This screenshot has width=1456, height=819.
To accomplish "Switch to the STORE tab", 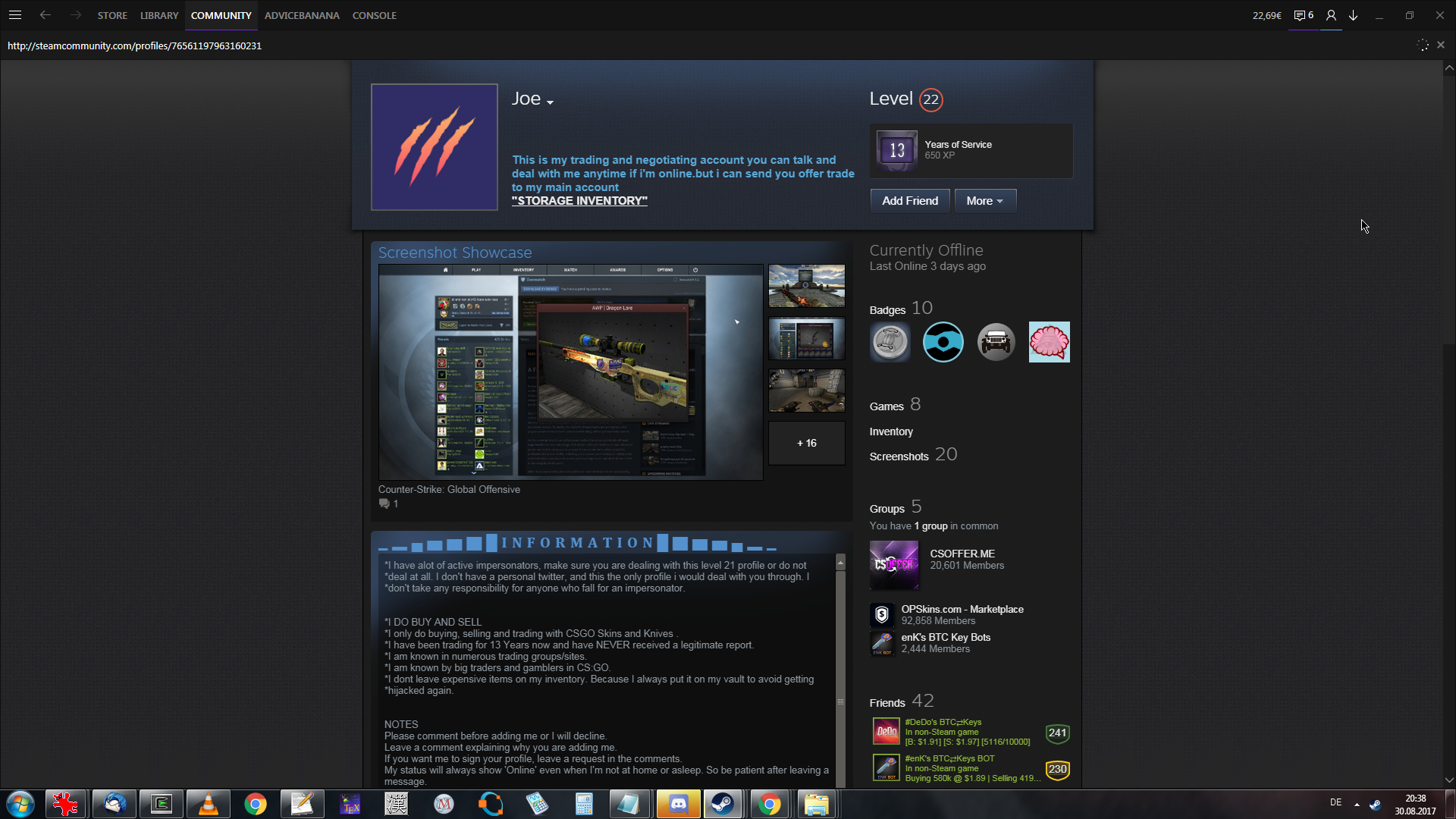I will coord(112,15).
